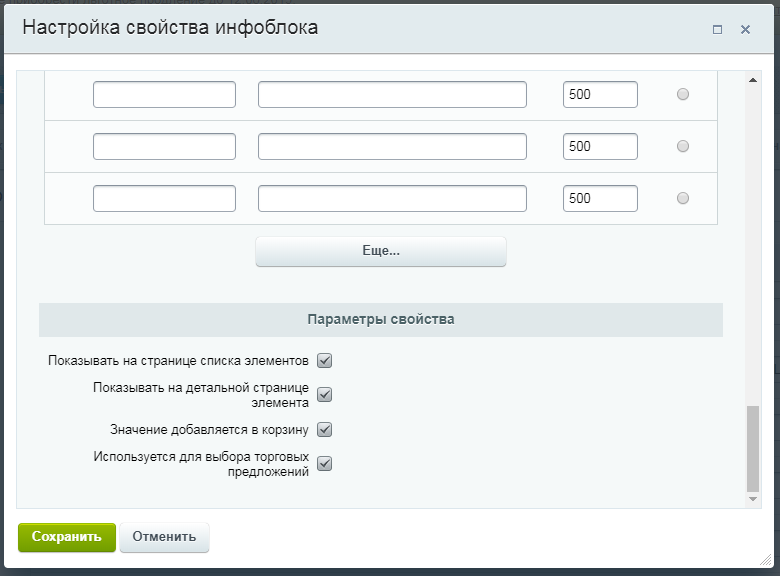Focus second row's wide value text field
Image resolution: width=780 pixels, height=576 pixels.
coord(392,146)
